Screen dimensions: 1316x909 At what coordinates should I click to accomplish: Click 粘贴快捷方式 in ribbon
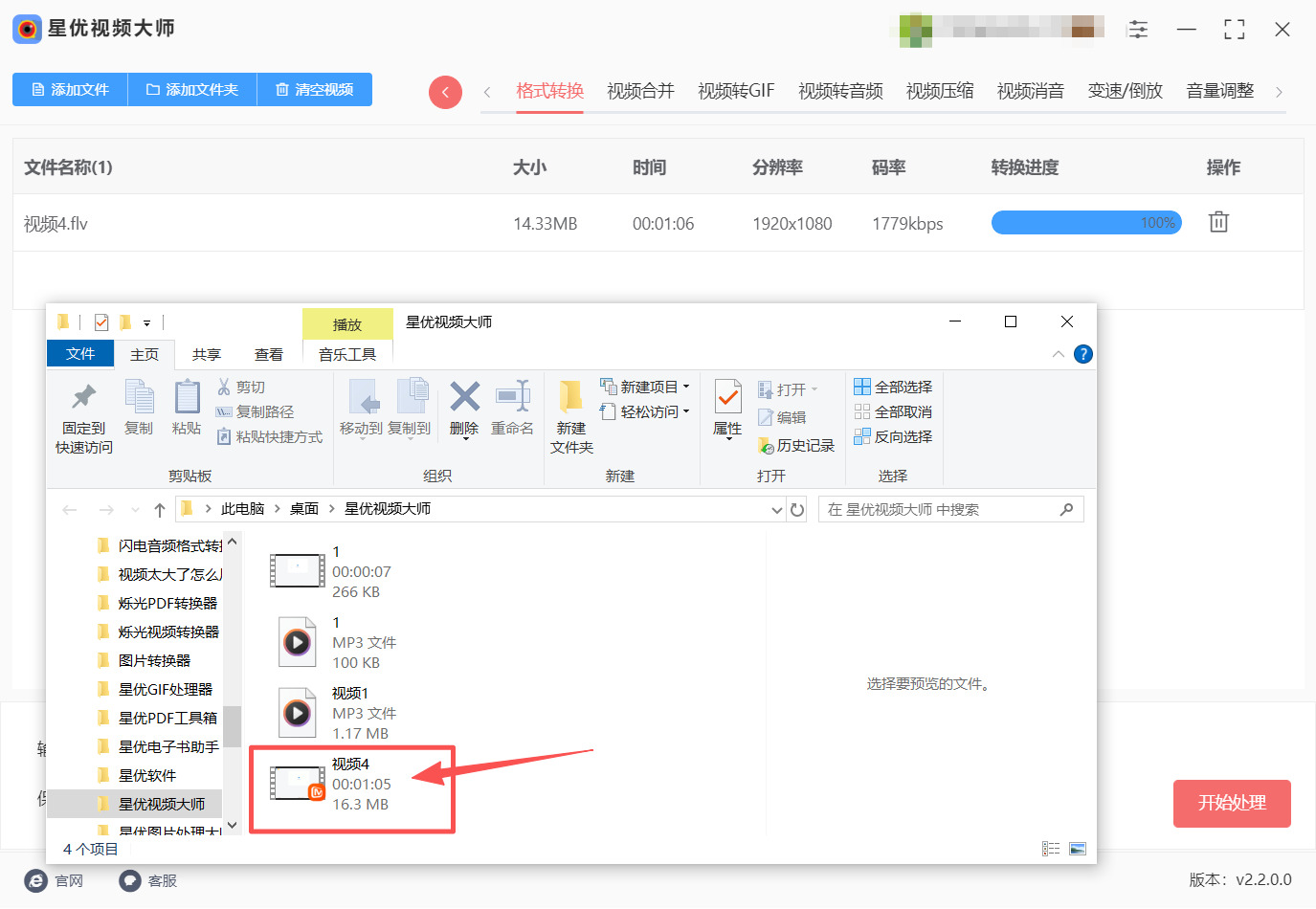269,436
